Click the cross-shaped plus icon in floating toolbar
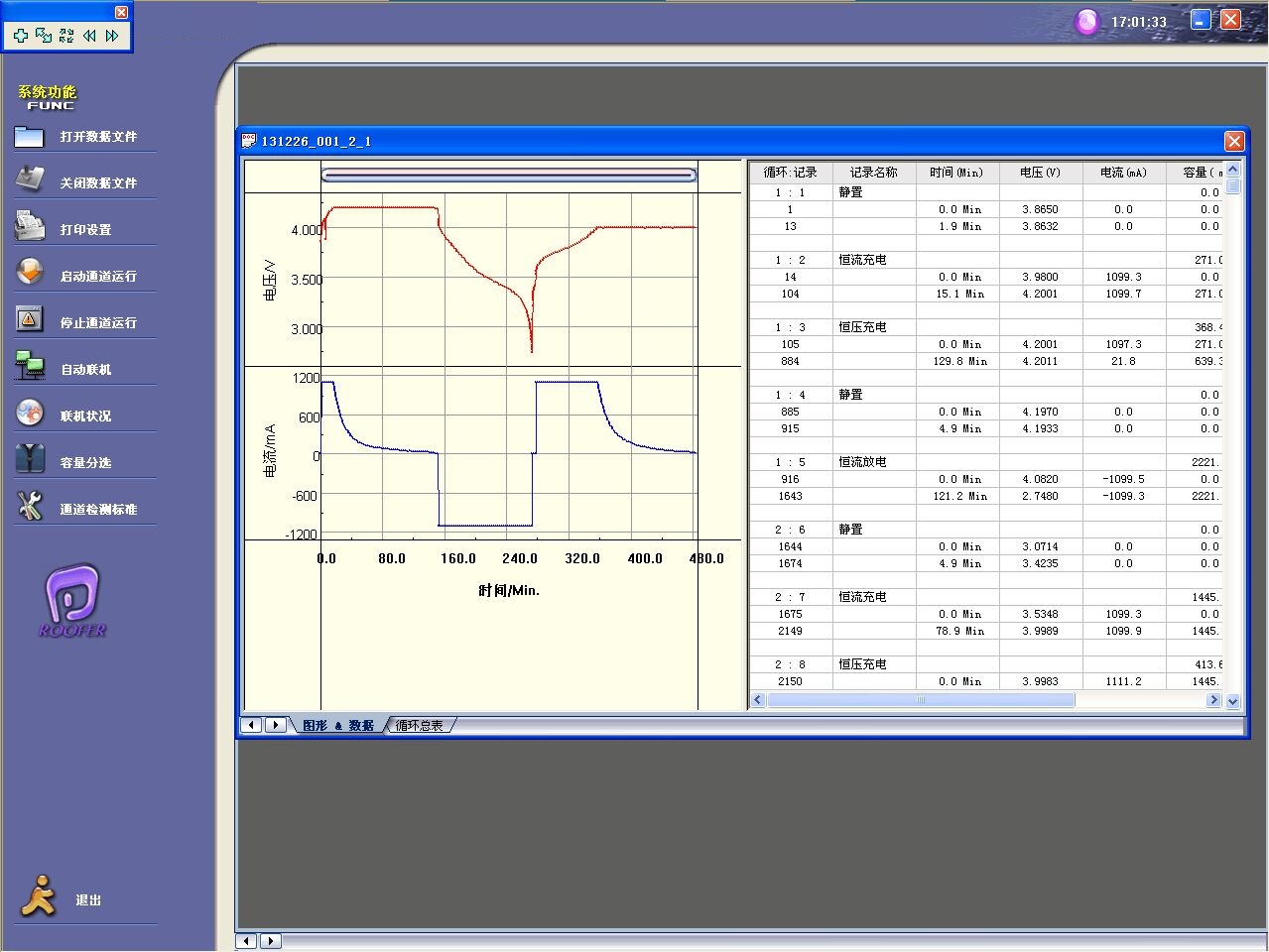Image resolution: width=1269 pixels, height=952 pixels. point(20,36)
